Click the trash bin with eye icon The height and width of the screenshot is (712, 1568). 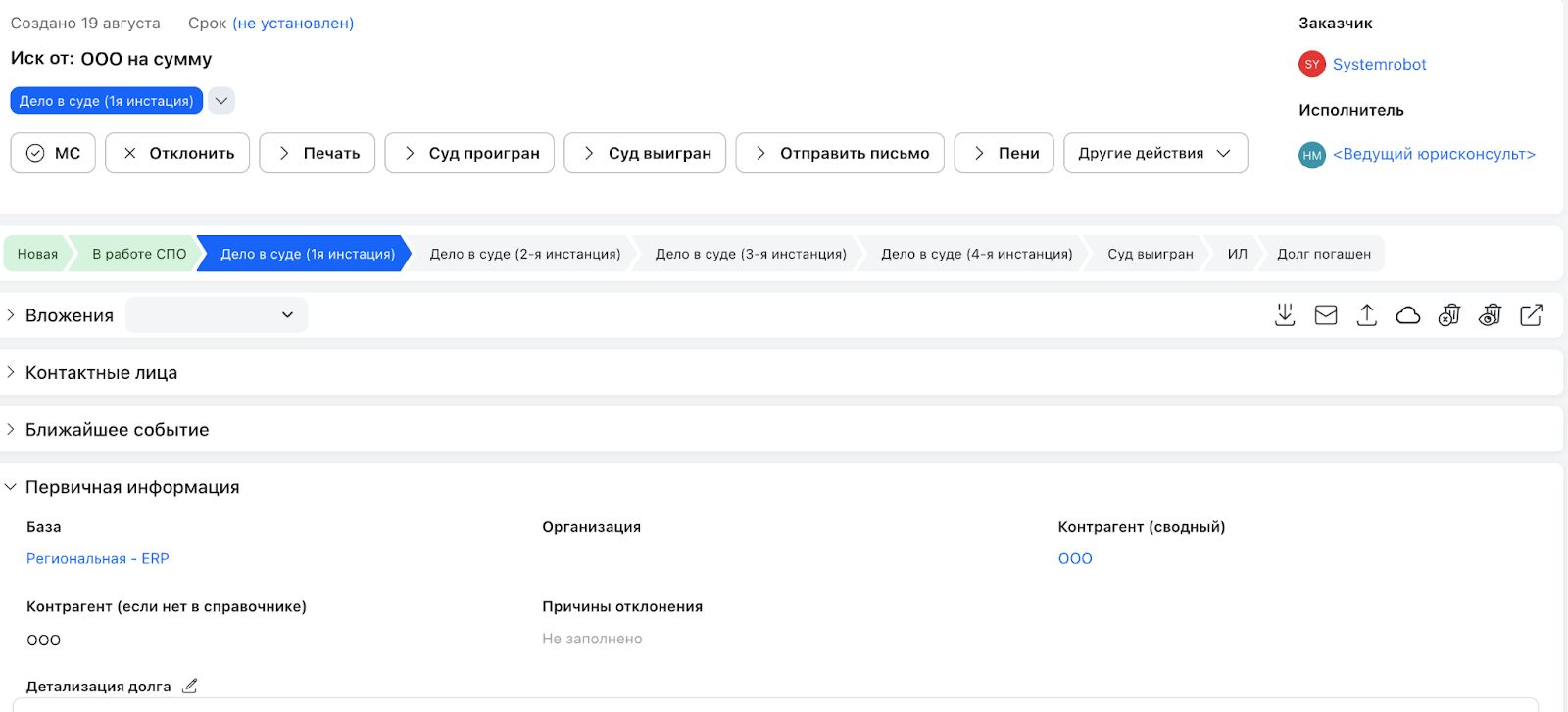click(1491, 314)
